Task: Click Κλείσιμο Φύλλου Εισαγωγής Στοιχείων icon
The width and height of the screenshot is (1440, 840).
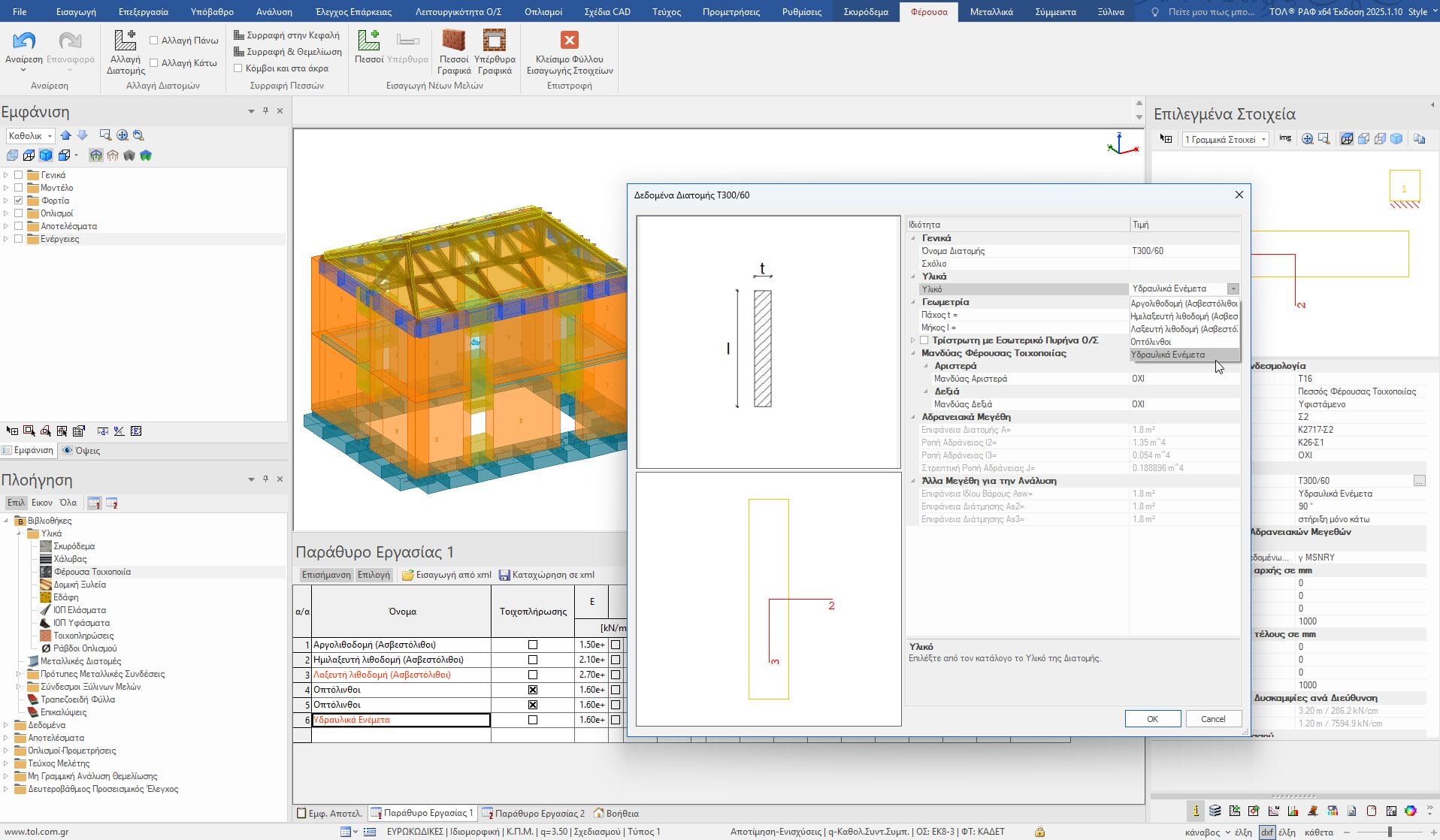Action: (569, 41)
